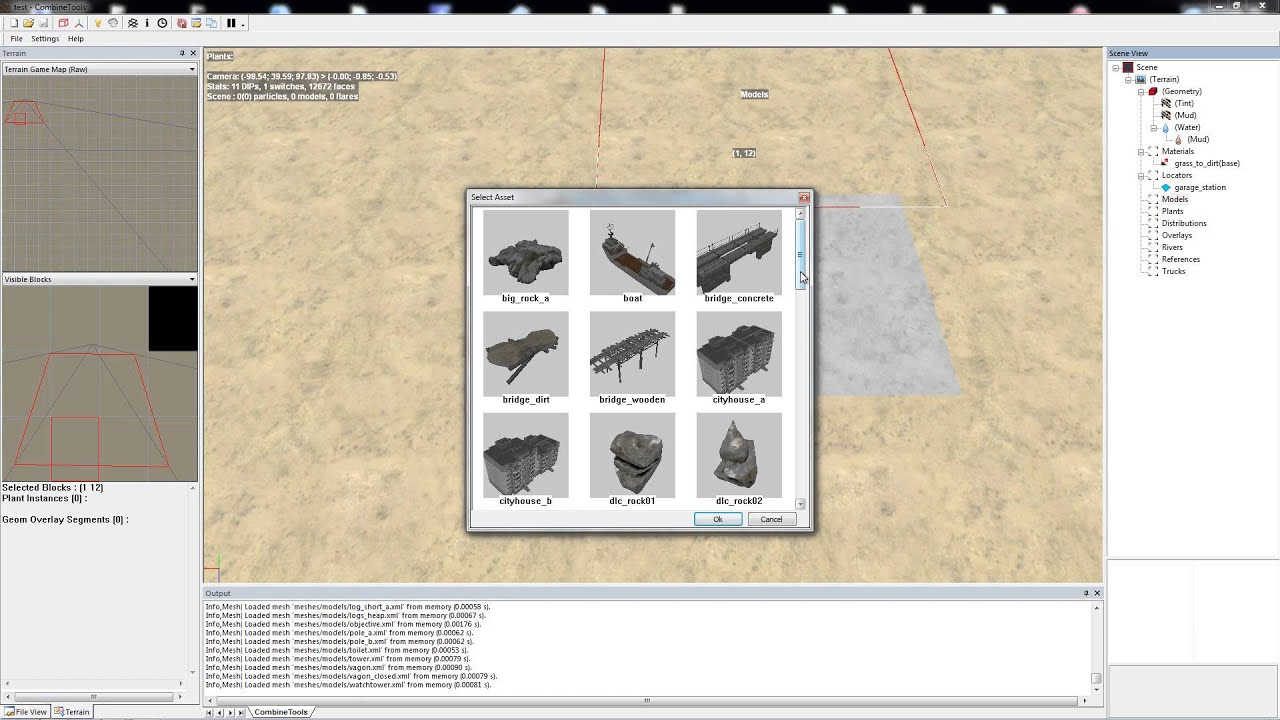
Task: Select garage_station in Scene View
Action: coord(1200,187)
